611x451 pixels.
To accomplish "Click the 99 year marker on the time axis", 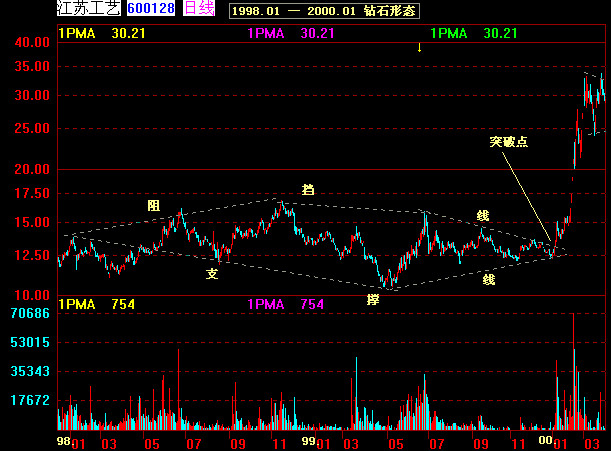I will 310,440.
